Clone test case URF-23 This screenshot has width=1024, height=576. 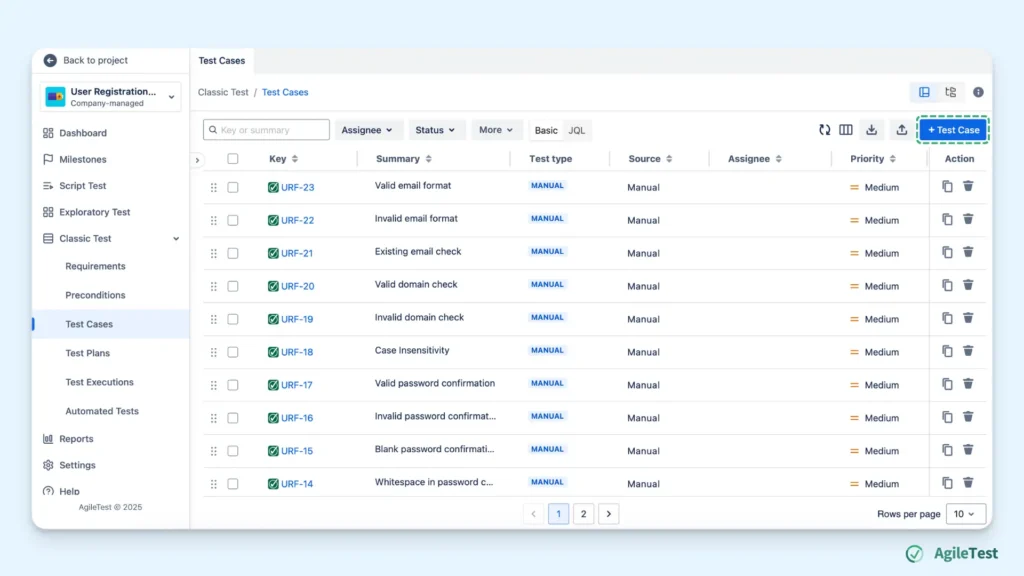(x=947, y=186)
